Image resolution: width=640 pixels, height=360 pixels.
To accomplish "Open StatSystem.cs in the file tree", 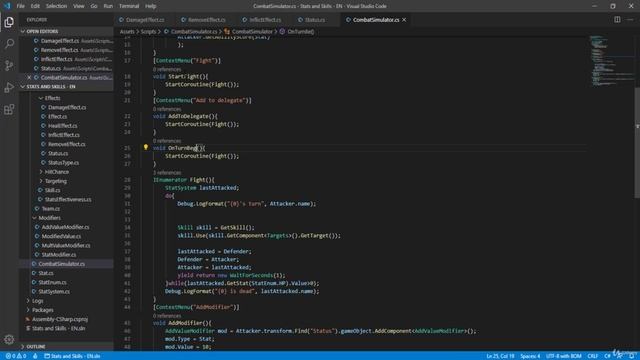I will point(54,291).
